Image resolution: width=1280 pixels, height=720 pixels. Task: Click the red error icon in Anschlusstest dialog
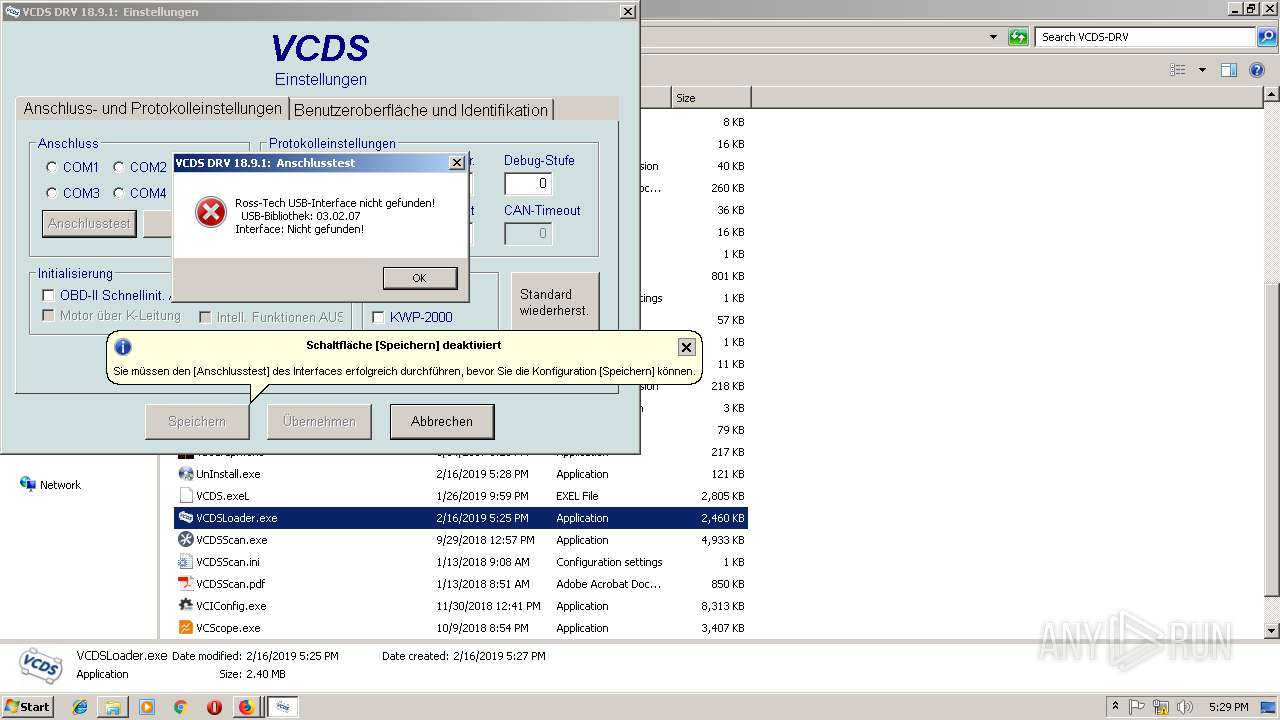tap(210, 212)
